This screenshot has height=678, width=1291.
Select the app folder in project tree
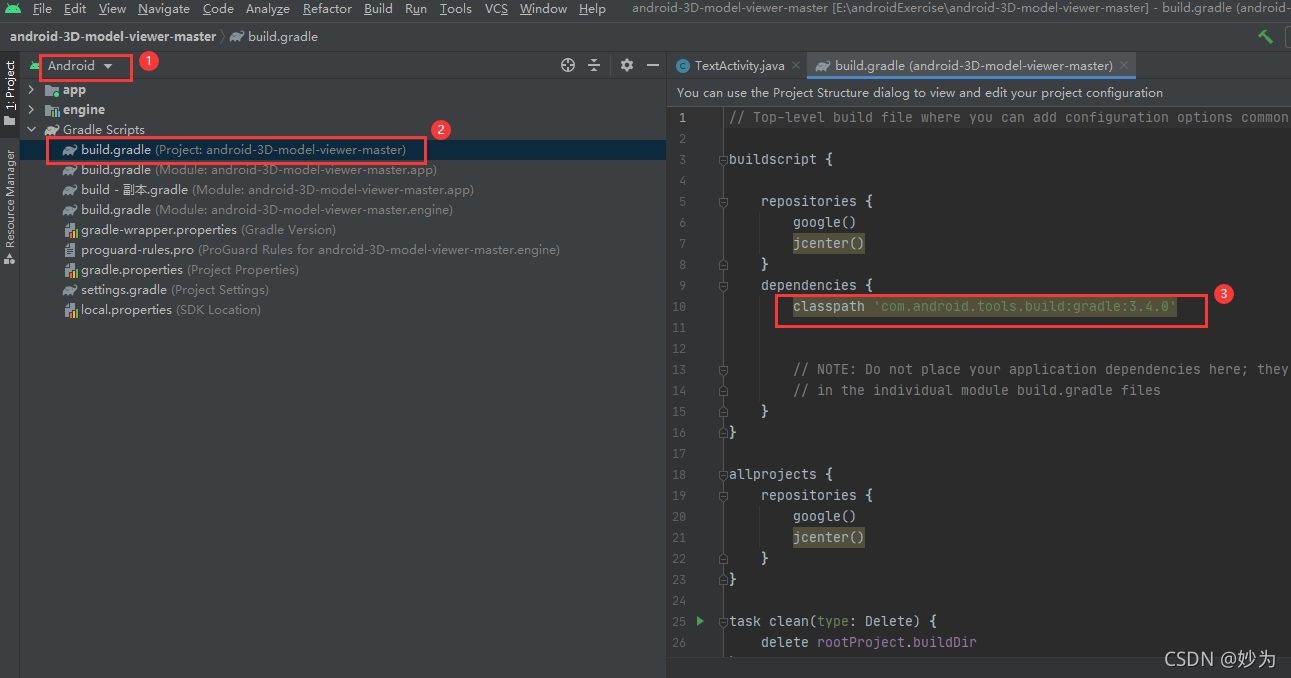66,90
